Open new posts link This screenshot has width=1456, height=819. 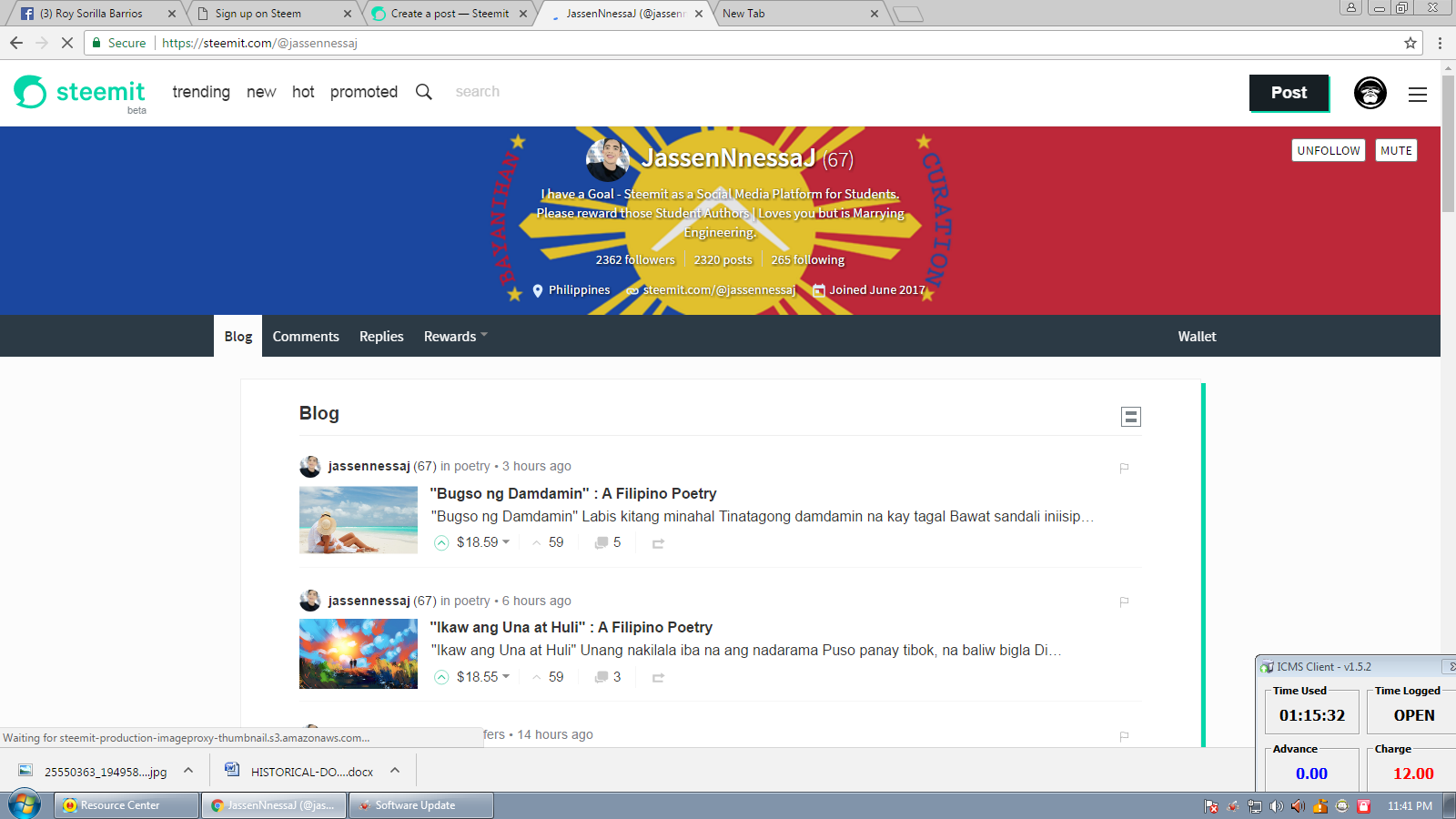click(x=261, y=92)
